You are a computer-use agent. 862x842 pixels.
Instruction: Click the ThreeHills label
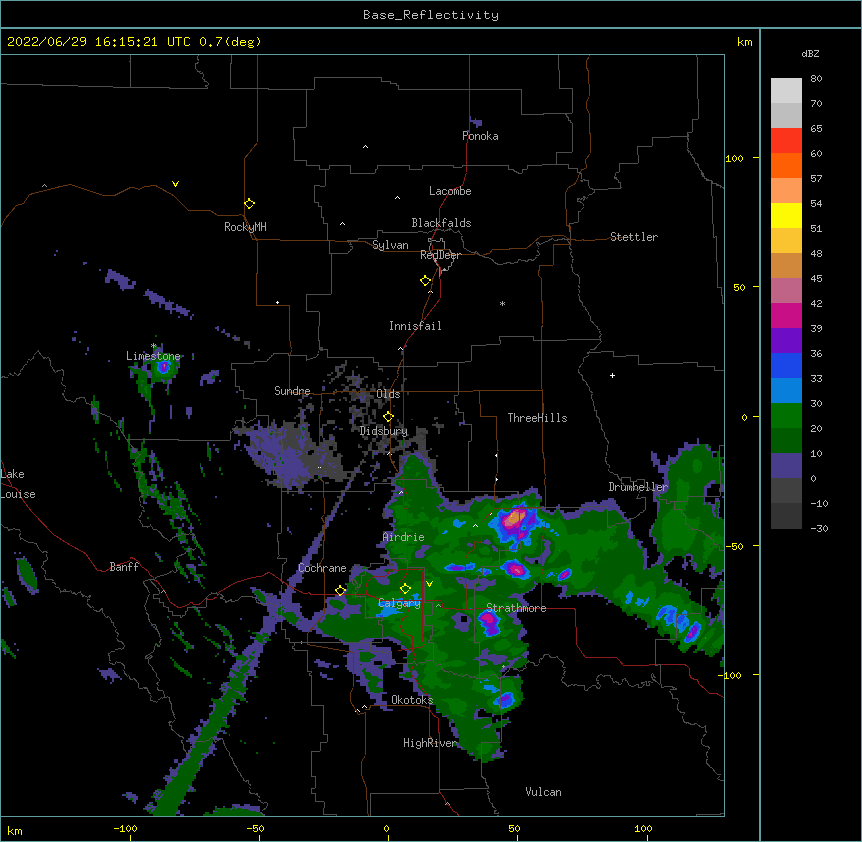537,418
